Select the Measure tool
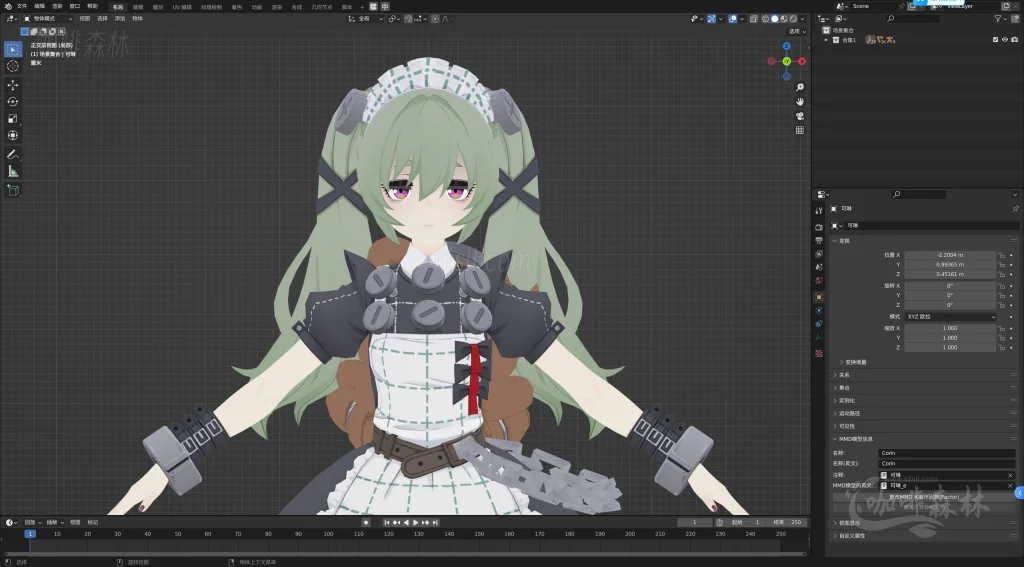Viewport: 1024px width, 567px height. point(12,171)
